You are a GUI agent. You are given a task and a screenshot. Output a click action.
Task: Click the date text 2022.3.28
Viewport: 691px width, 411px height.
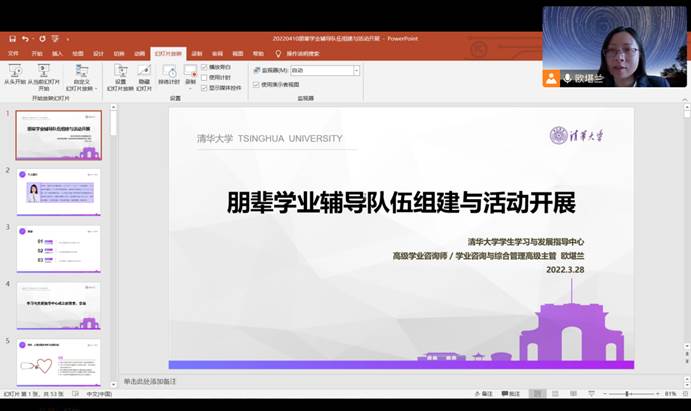tap(565, 270)
